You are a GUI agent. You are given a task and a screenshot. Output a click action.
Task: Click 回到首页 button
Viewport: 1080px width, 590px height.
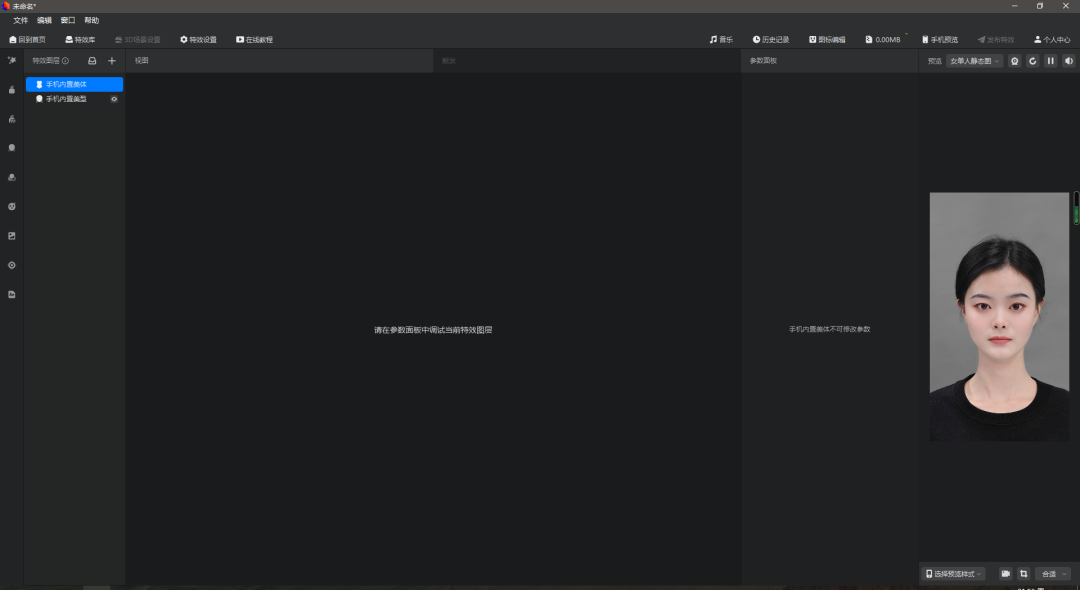coord(28,40)
